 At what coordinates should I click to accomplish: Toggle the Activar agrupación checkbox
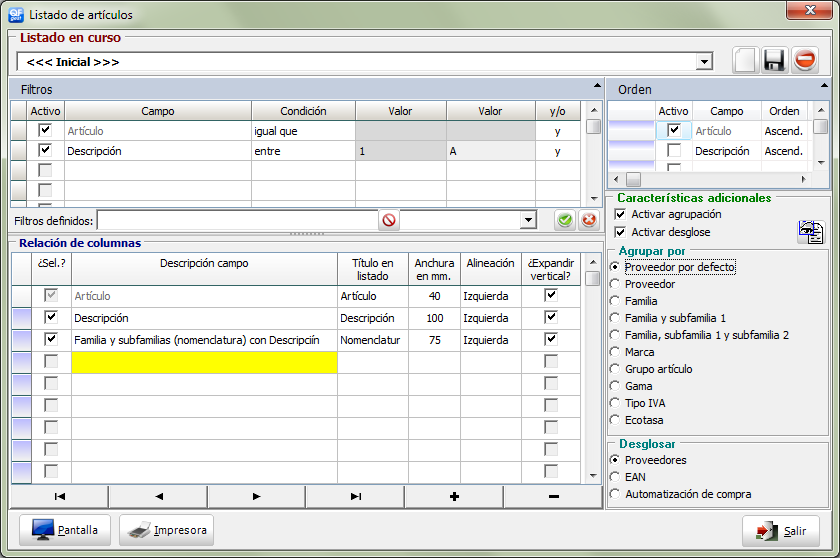[x=620, y=214]
